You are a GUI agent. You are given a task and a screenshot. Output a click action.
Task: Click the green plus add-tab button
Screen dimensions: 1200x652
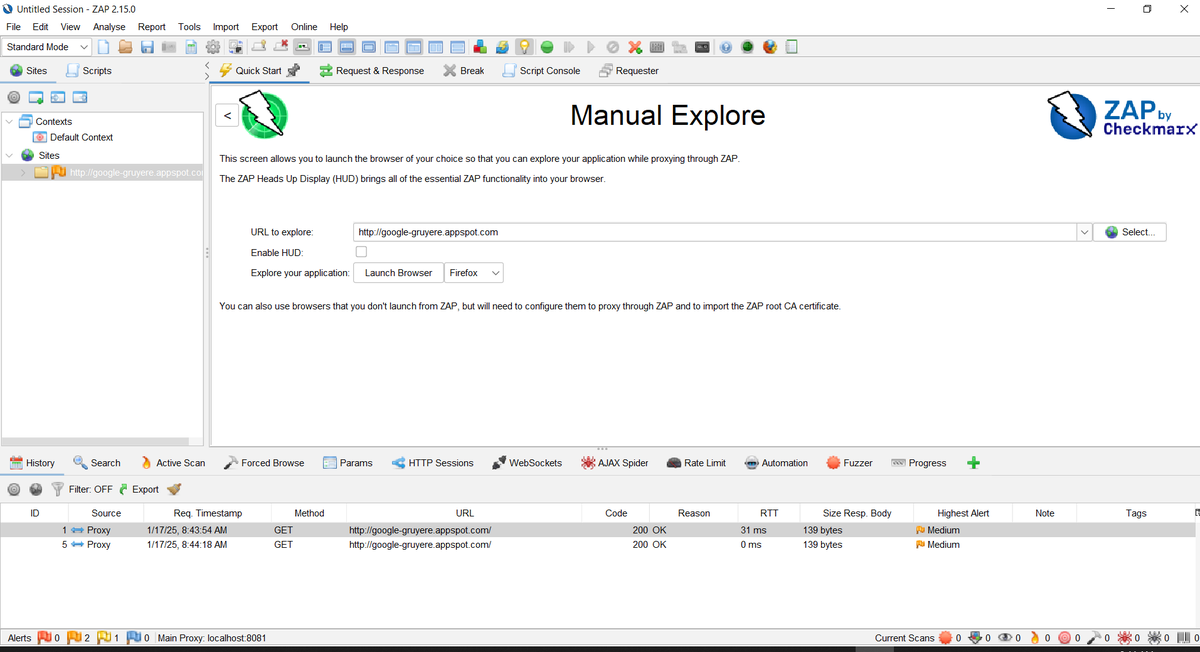click(x=974, y=463)
